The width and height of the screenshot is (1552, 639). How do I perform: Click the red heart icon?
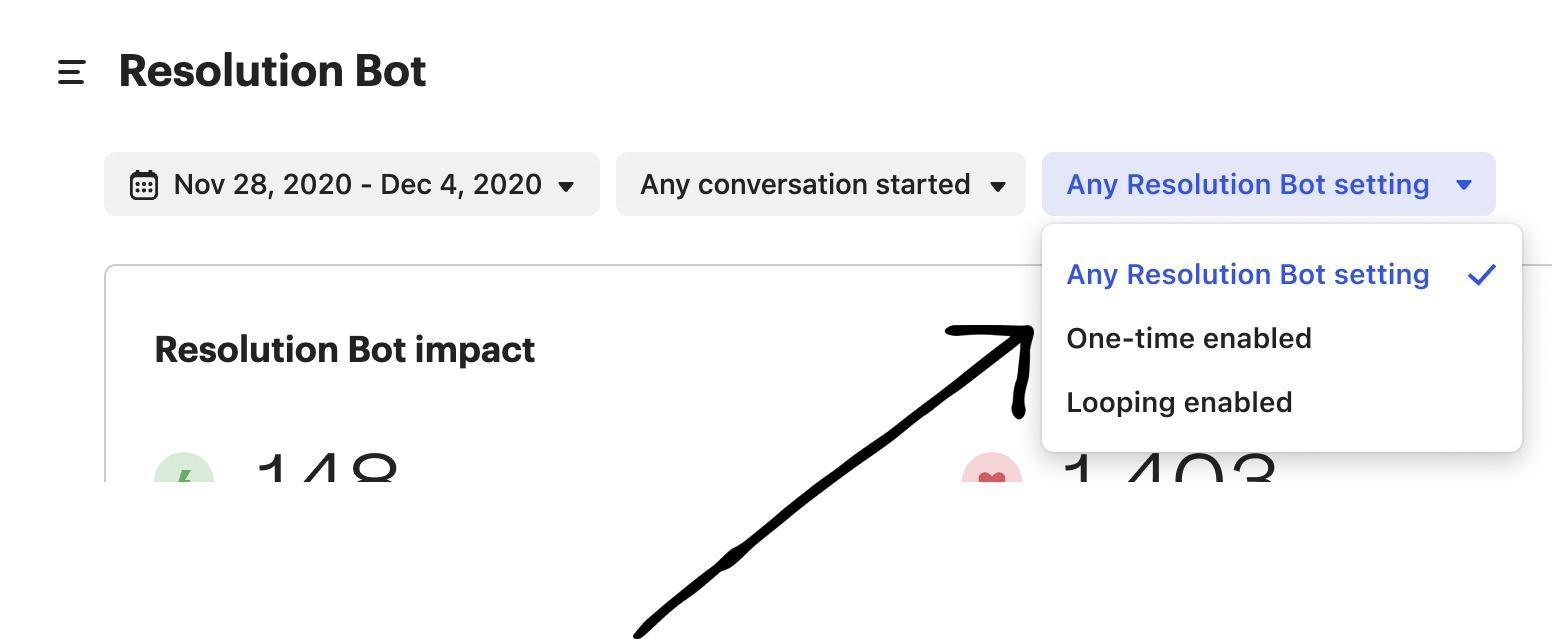(991, 472)
